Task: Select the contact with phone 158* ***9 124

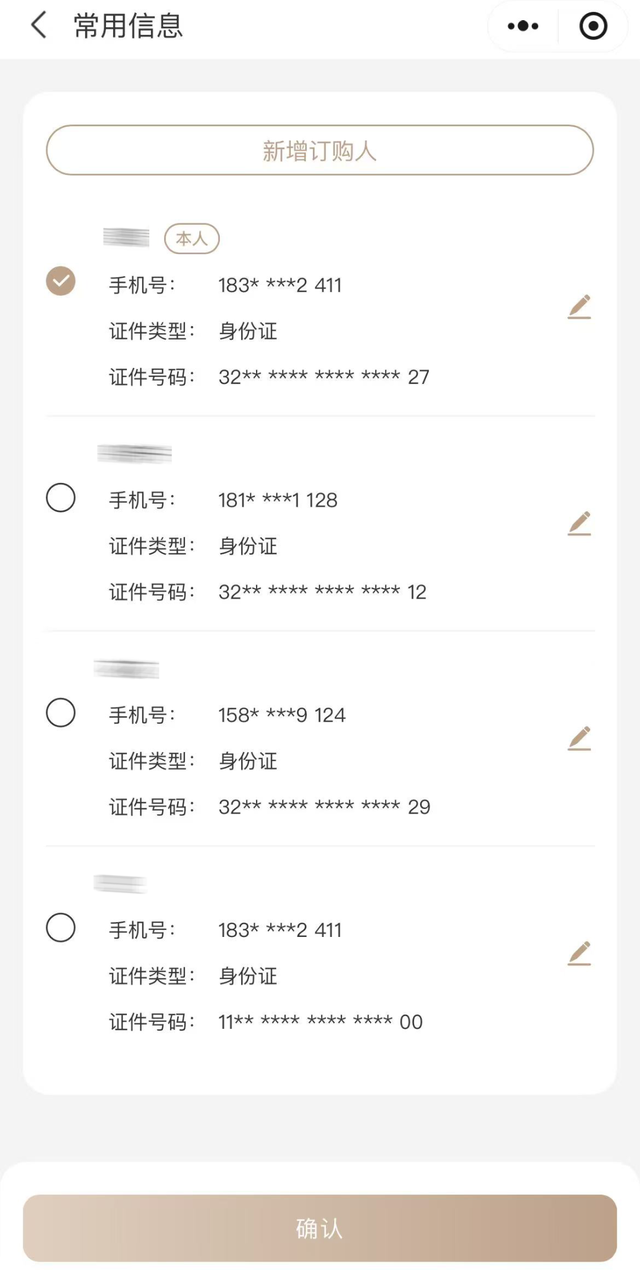Action: [x=60, y=713]
